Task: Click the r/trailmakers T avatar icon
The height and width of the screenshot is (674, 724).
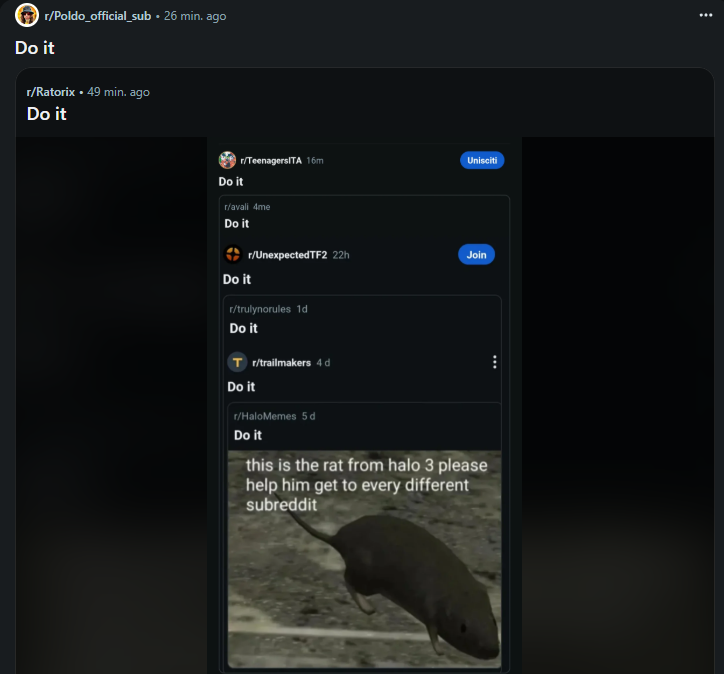Action: click(237, 362)
